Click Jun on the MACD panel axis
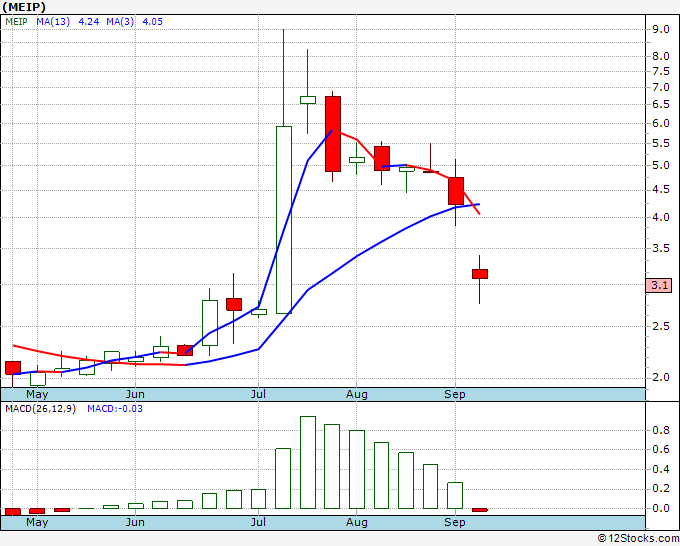680x546 pixels. (x=135, y=522)
